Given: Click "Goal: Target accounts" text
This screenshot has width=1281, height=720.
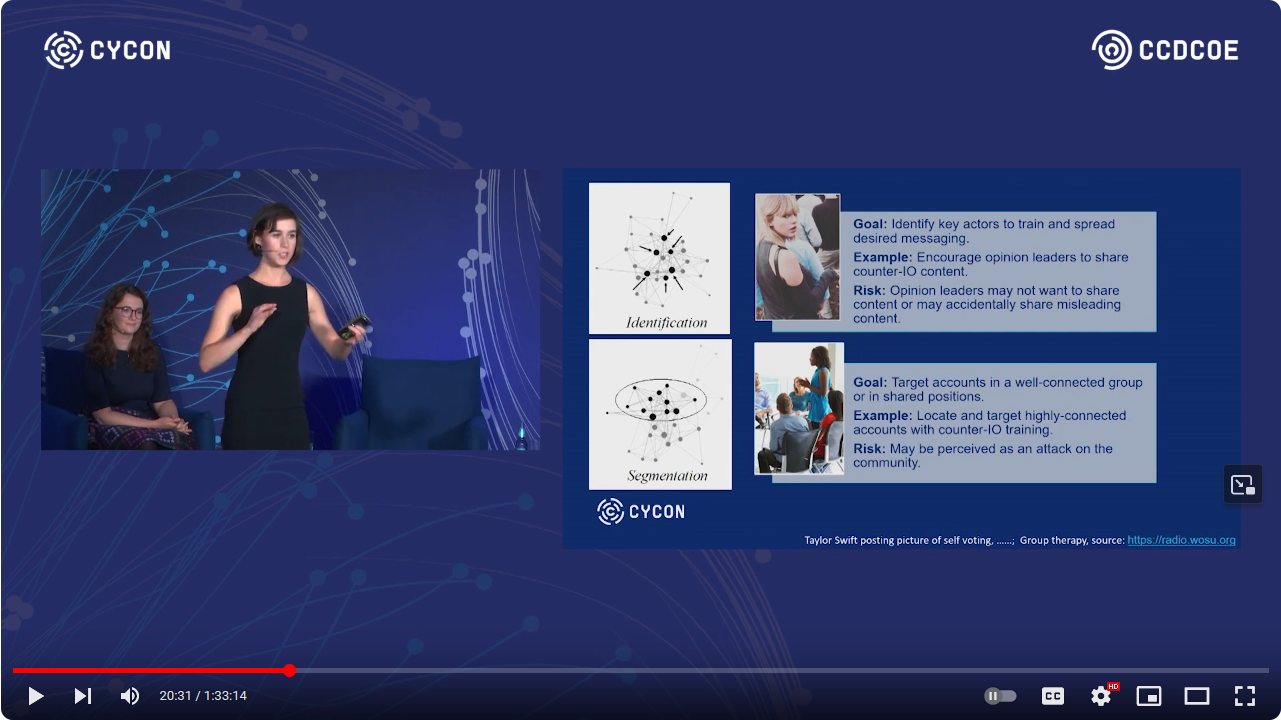Looking at the screenshot, I should [997, 389].
